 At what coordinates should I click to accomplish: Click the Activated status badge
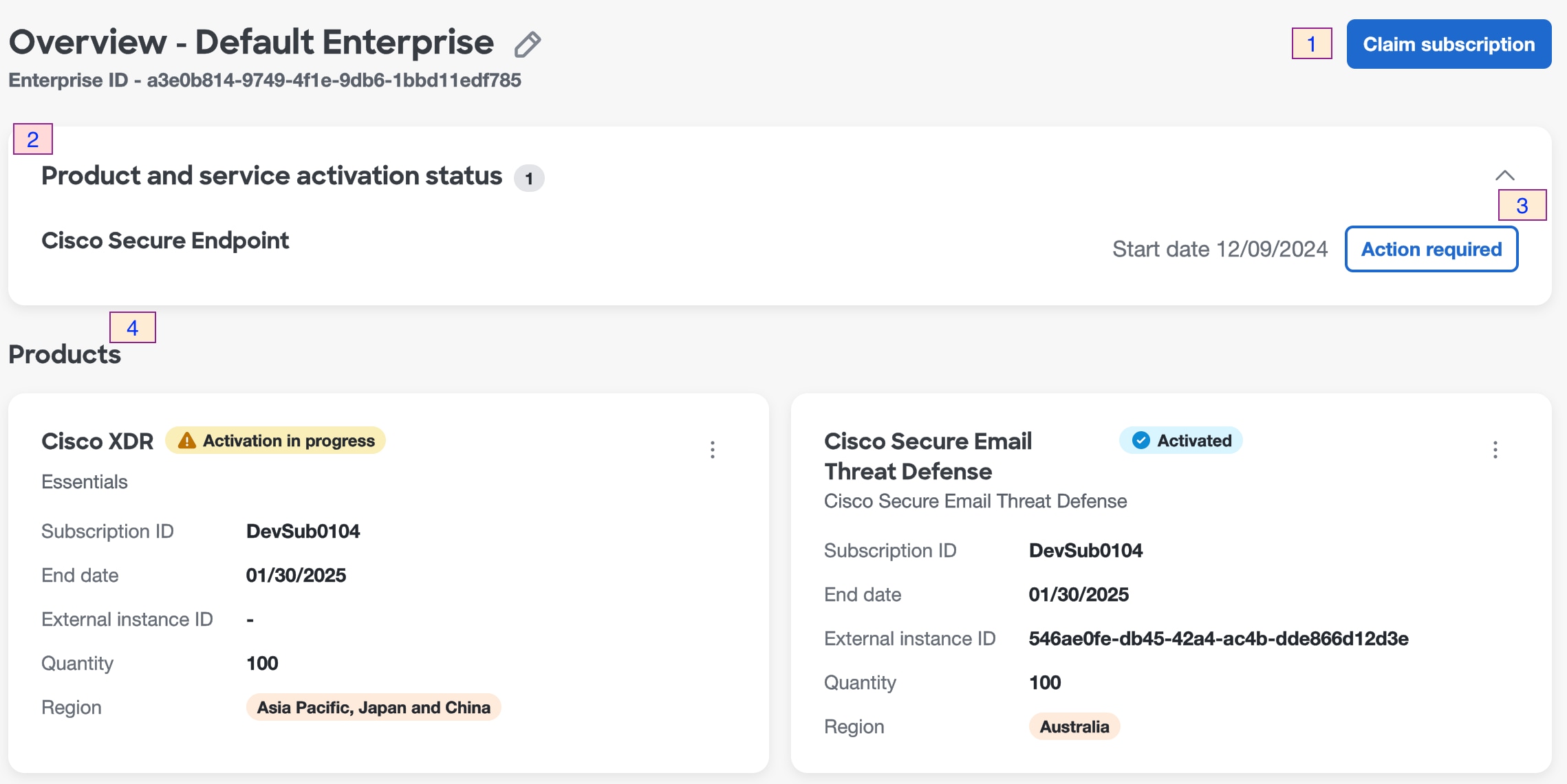click(1180, 440)
